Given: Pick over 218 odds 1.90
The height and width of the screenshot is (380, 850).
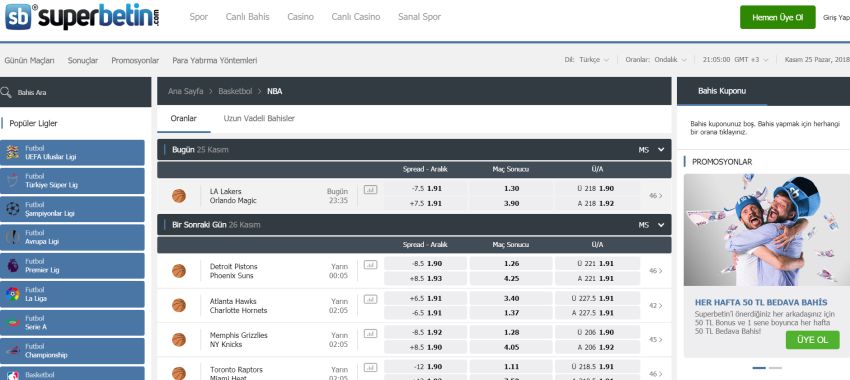Looking at the screenshot, I should [x=597, y=189].
